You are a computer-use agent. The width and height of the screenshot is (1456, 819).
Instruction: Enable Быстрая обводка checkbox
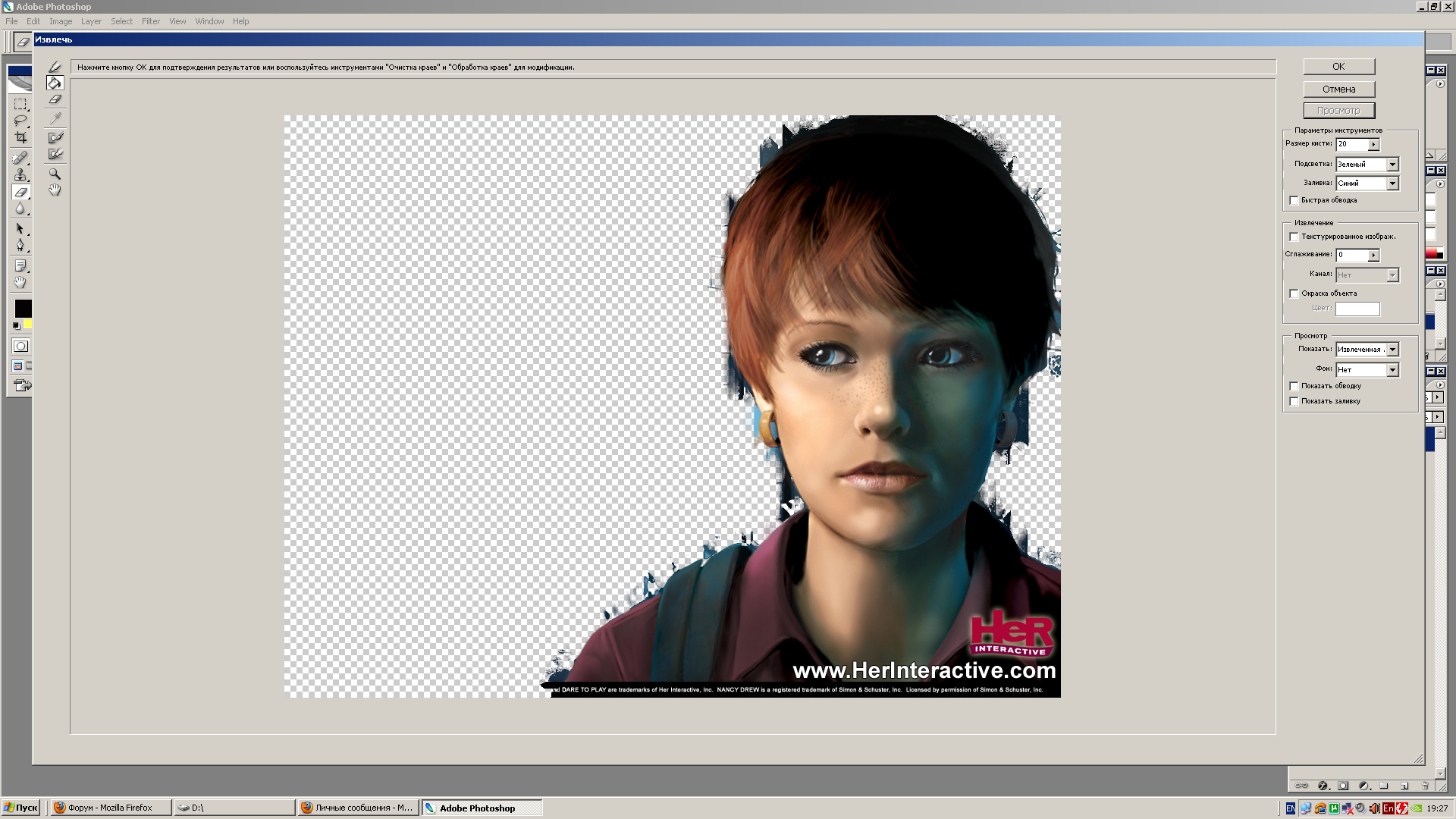pos(1294,200)
